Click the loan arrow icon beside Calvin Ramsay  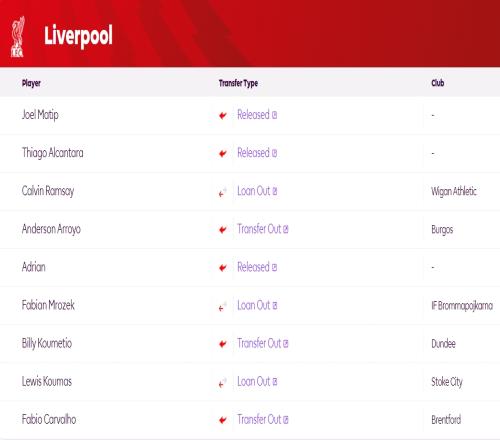coord(223,192)
